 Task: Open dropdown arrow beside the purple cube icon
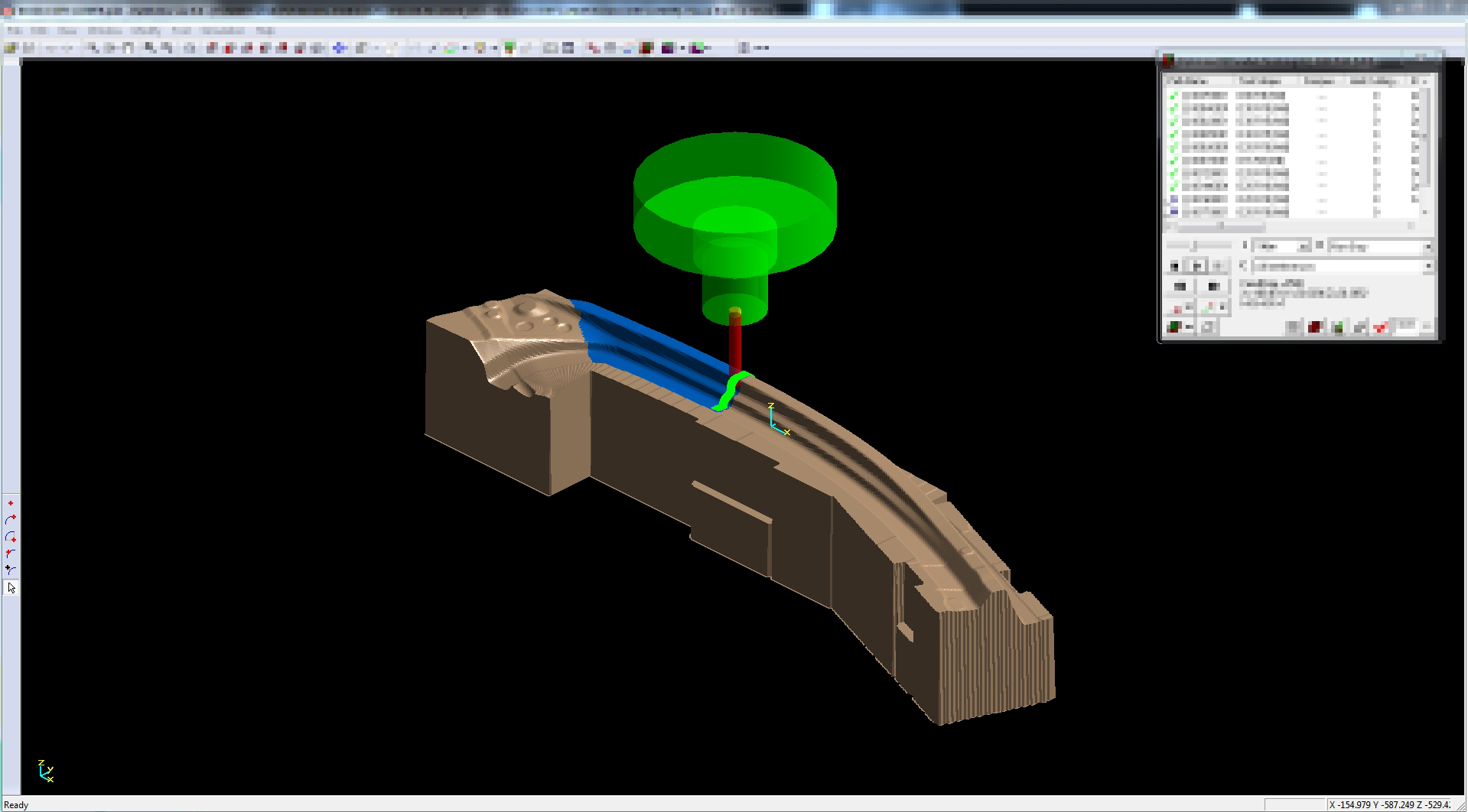click(x=682, y=47)
